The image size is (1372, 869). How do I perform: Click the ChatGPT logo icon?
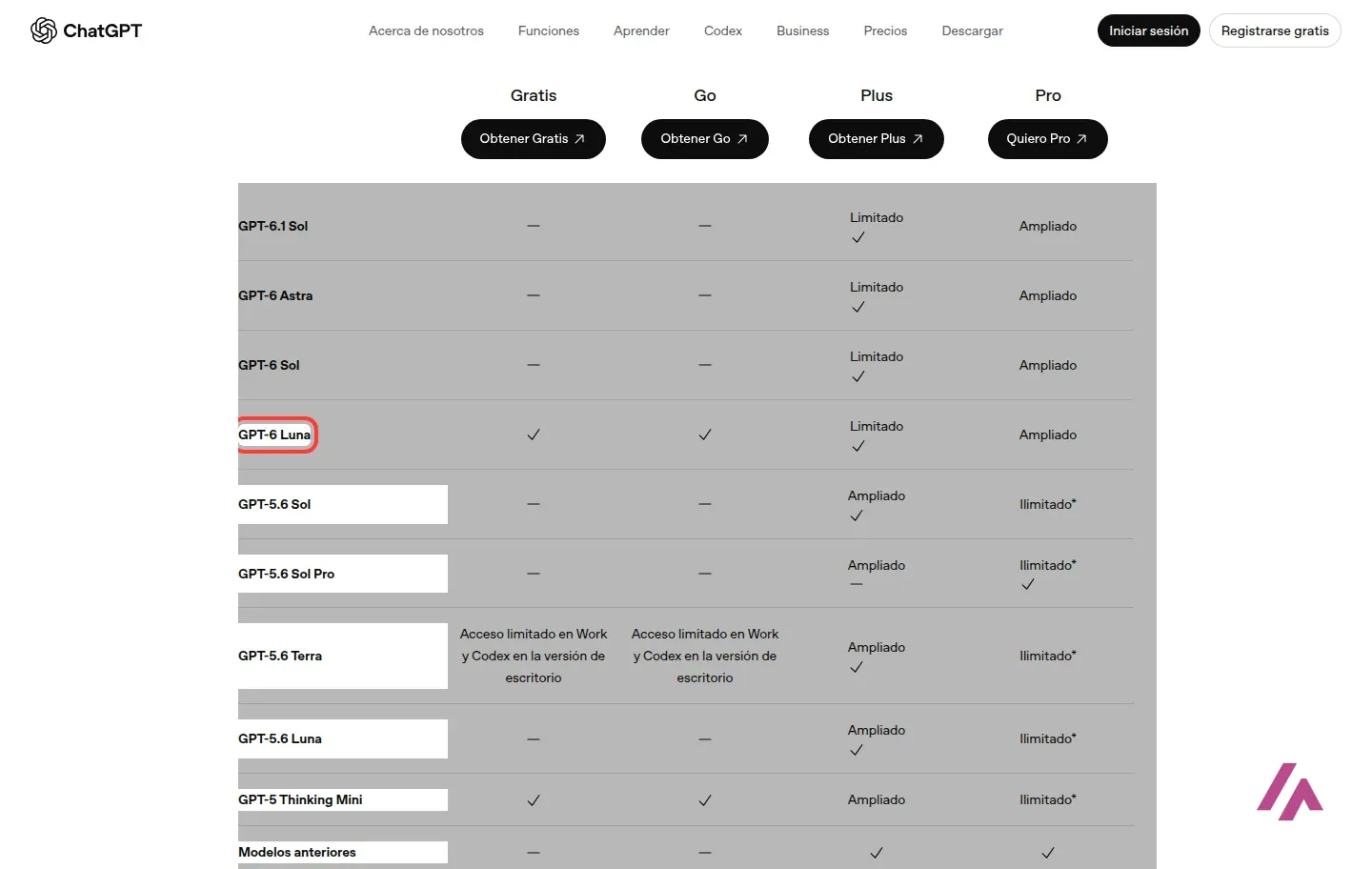[44, 30]
